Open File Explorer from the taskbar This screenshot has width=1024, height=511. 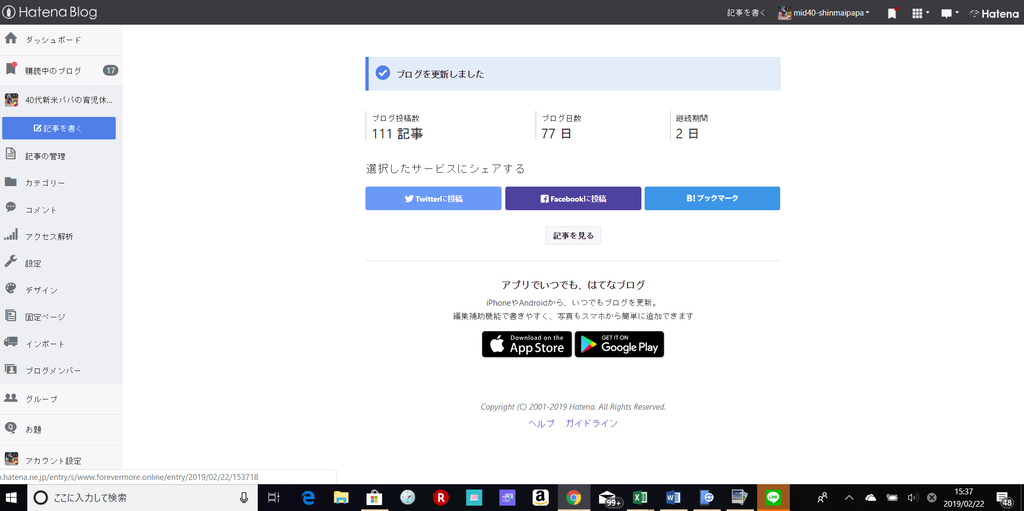point(342,498)
